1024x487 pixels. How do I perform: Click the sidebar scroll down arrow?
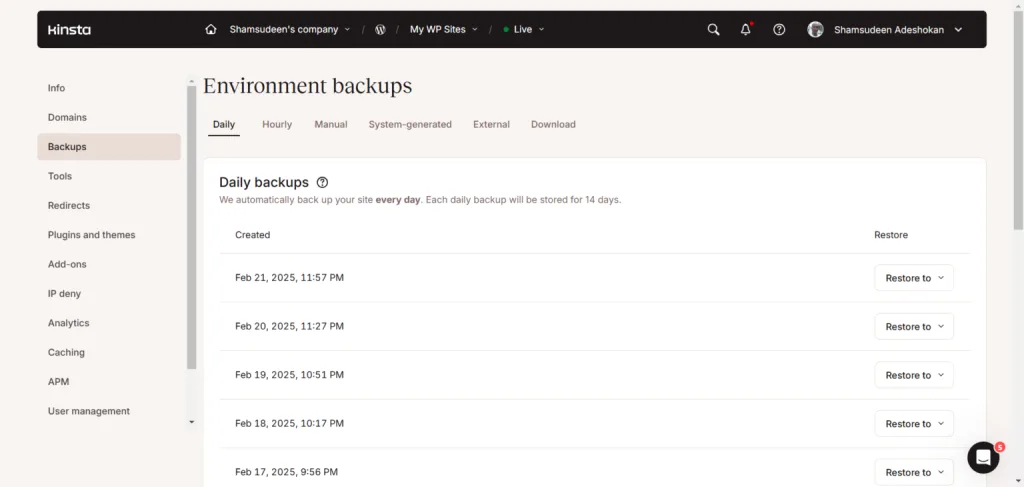(191, 422)
